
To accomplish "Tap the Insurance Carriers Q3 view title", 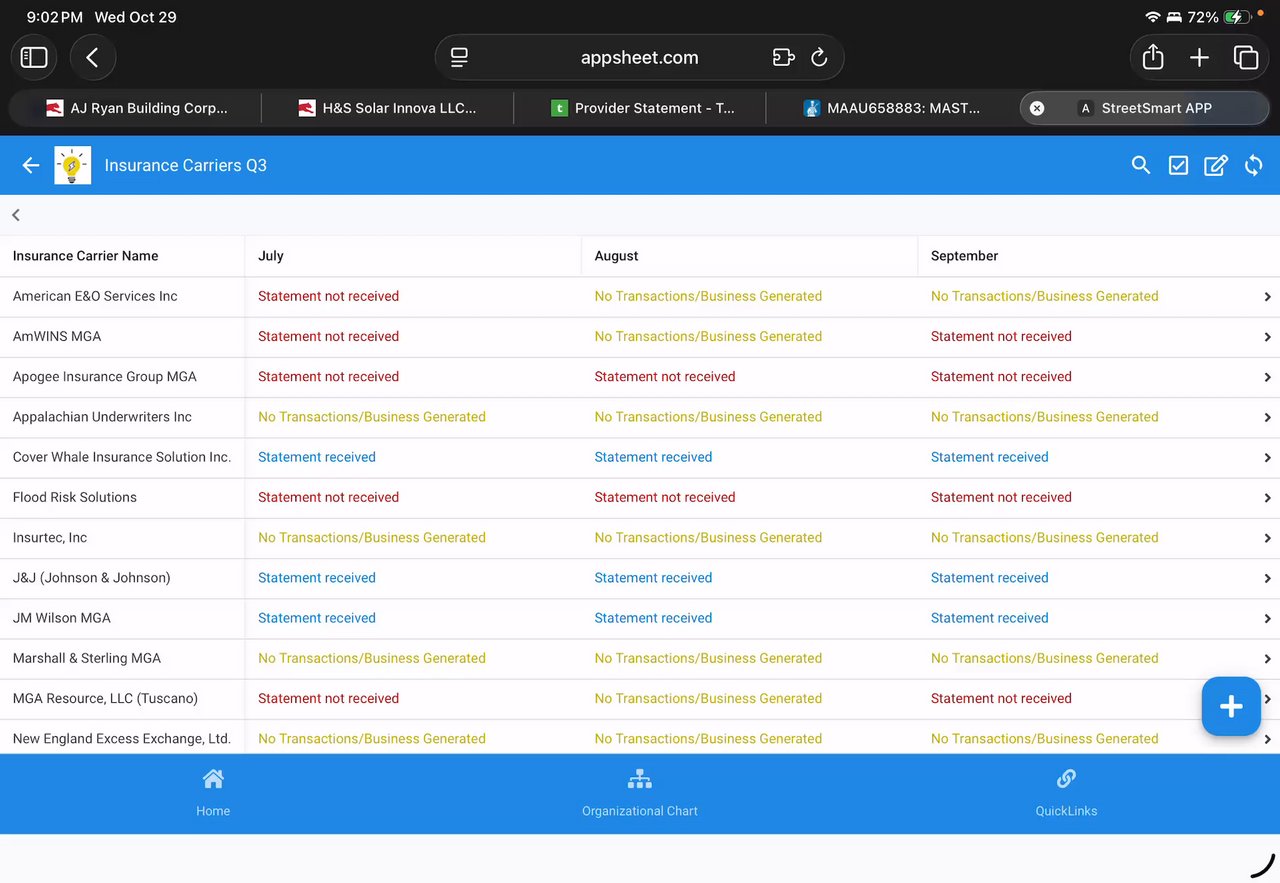I will pos(185,165).
